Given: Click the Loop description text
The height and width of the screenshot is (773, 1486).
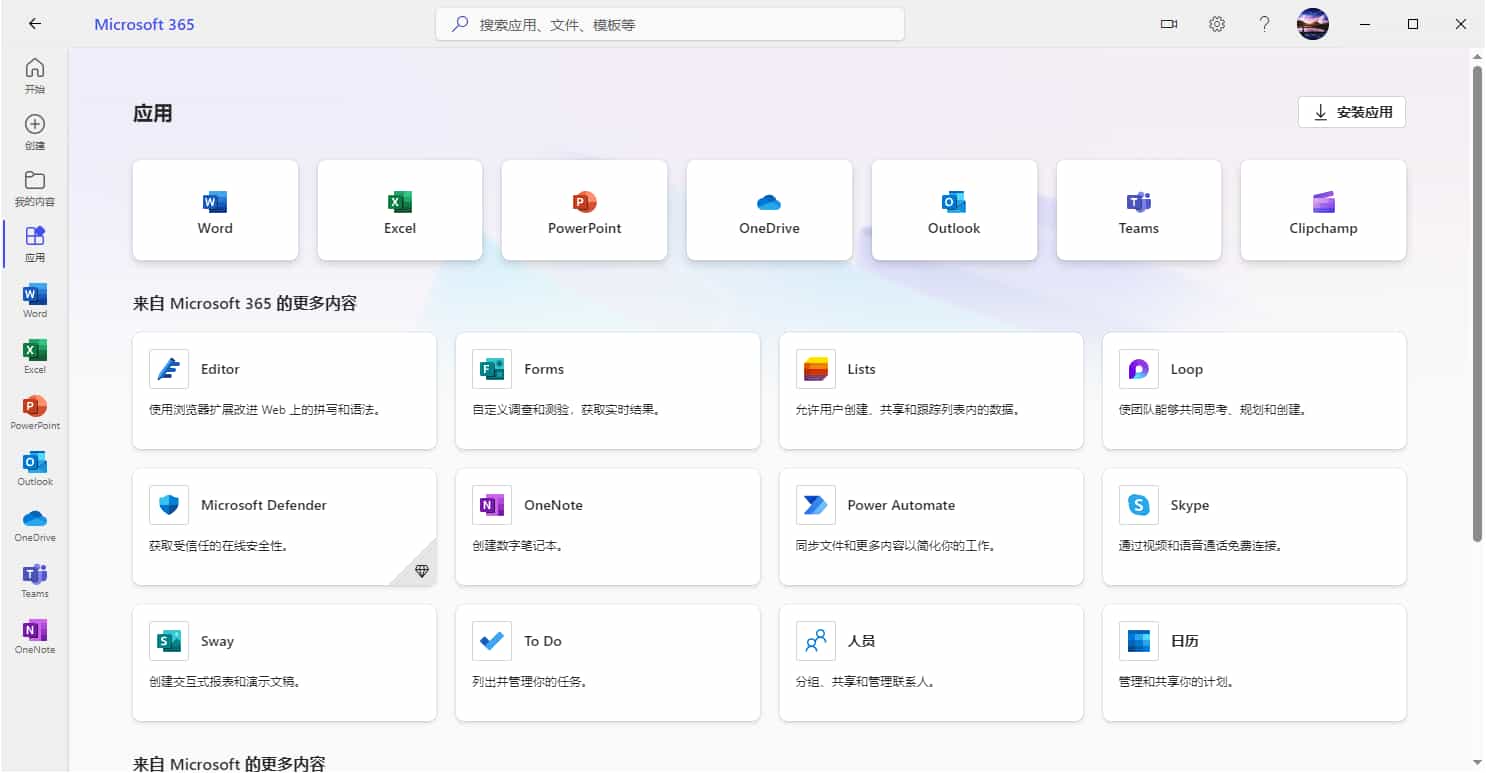Looking at the screenshot, I should point(1215,410).
